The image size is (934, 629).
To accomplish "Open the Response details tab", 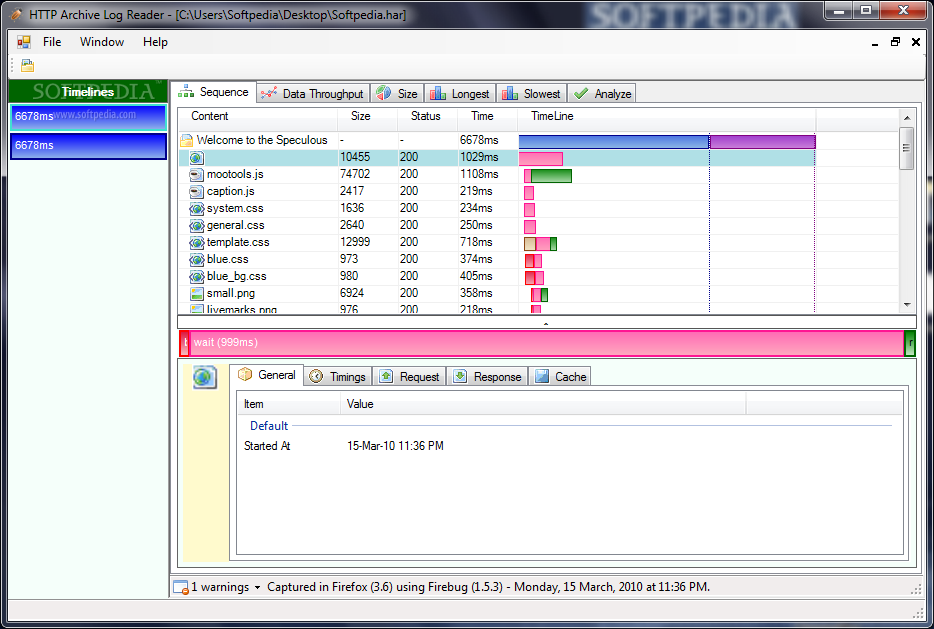I will coord(487,376).
